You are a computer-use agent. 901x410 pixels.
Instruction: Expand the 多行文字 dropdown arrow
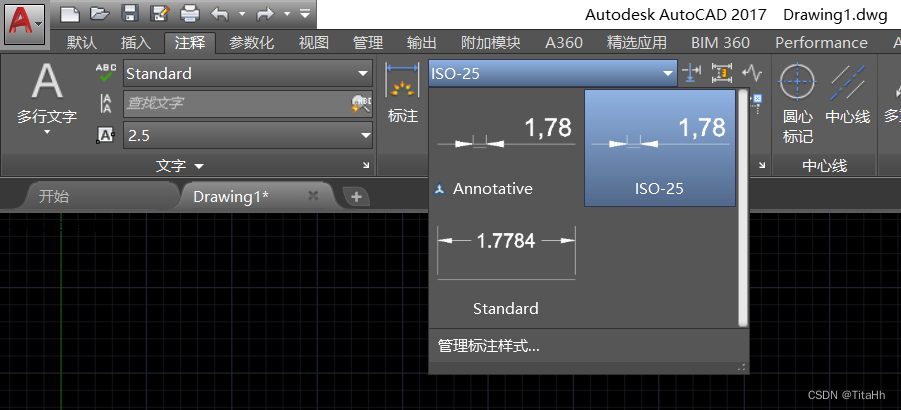47,131
